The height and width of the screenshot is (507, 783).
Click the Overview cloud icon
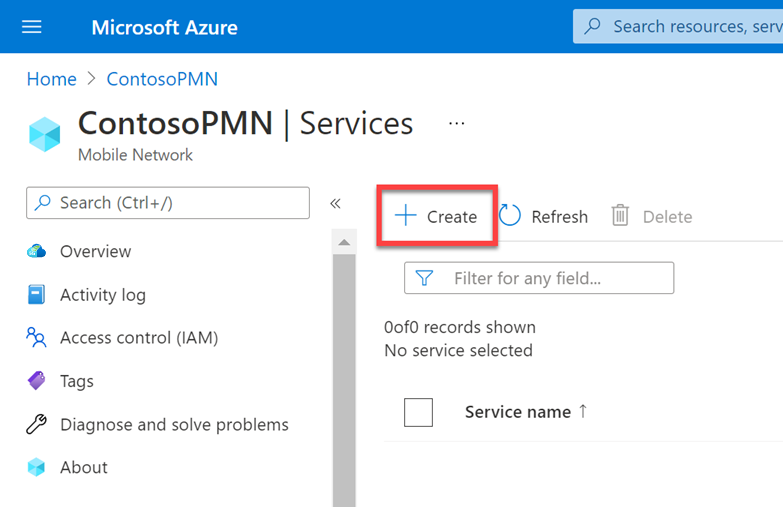point(36,251)
